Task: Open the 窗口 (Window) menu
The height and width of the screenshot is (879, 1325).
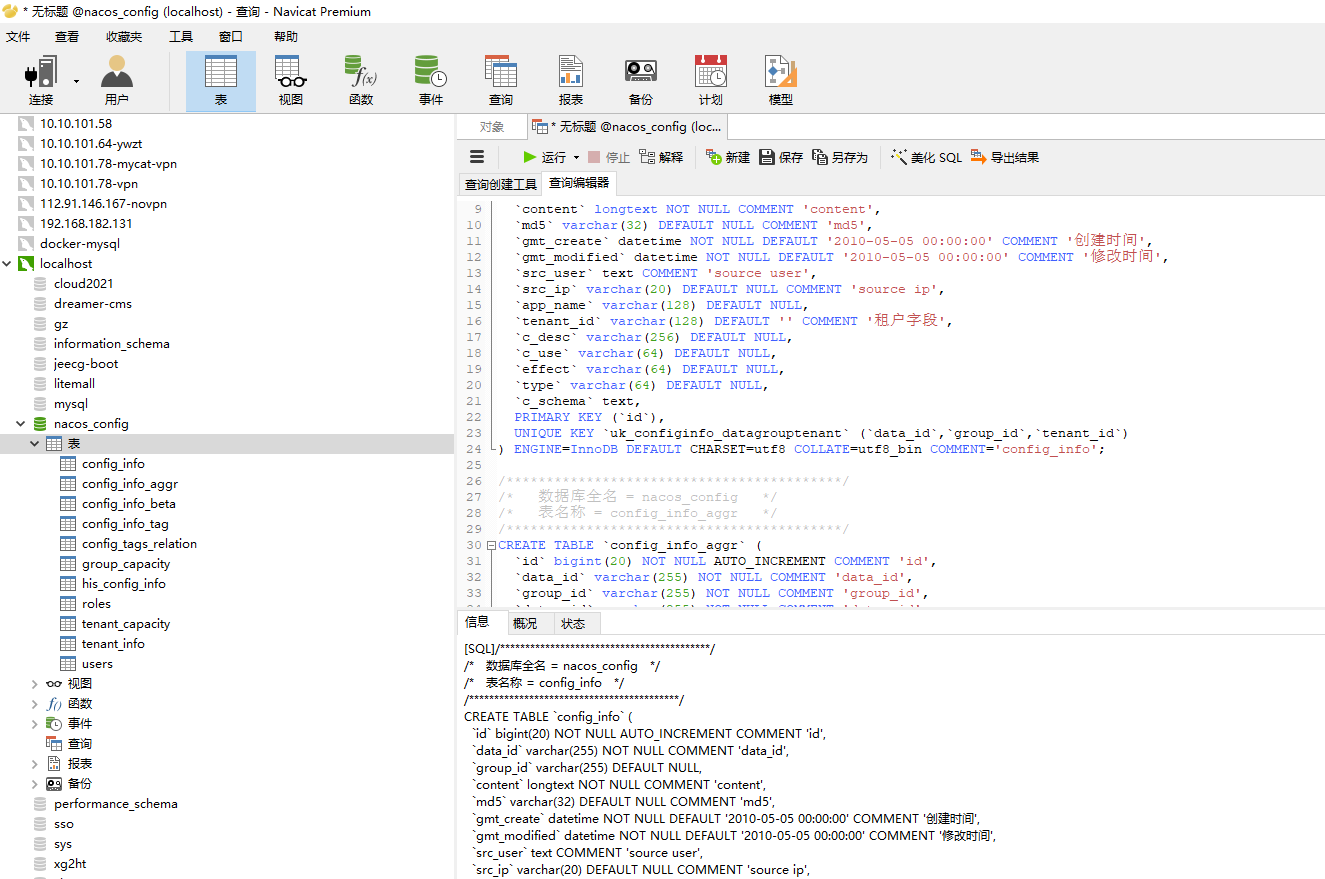Action: click(x=231, y=37)
